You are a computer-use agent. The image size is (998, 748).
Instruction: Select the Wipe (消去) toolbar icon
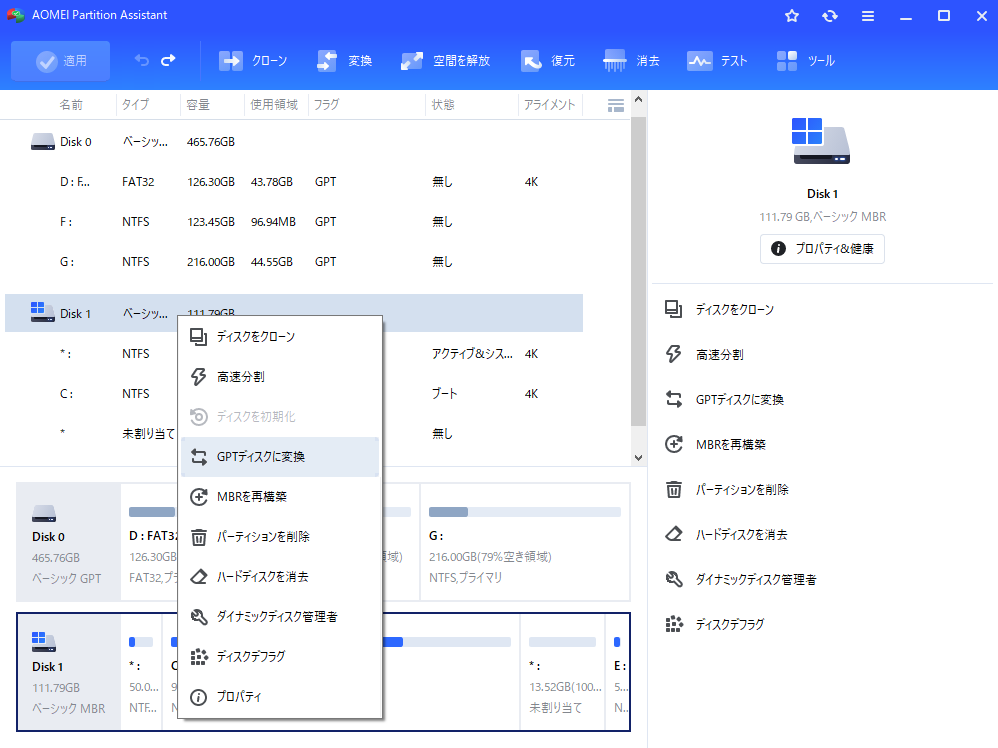(615, 61)
